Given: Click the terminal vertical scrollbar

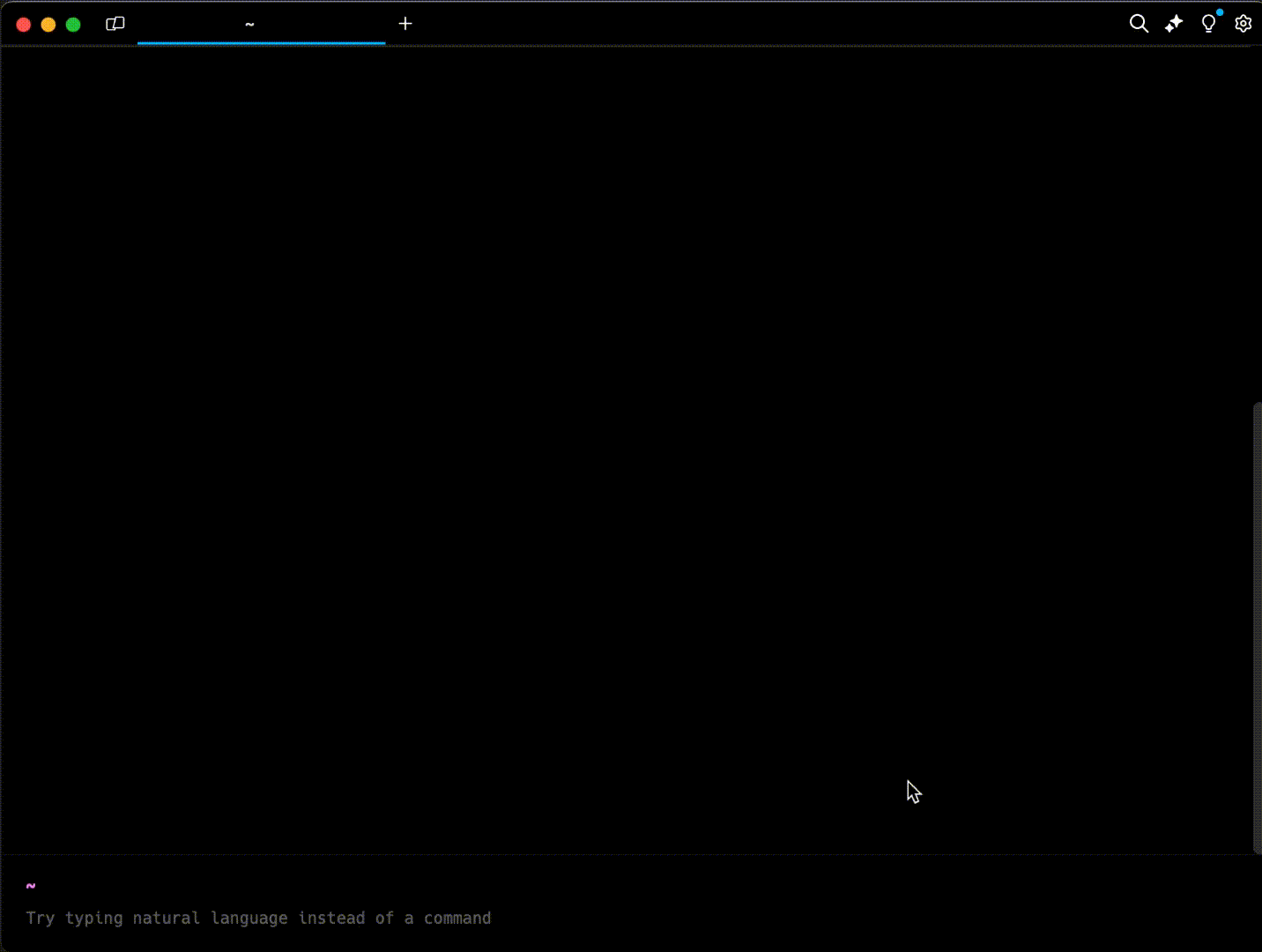Looking at the screenshot, I should [x=1257, y=628].
